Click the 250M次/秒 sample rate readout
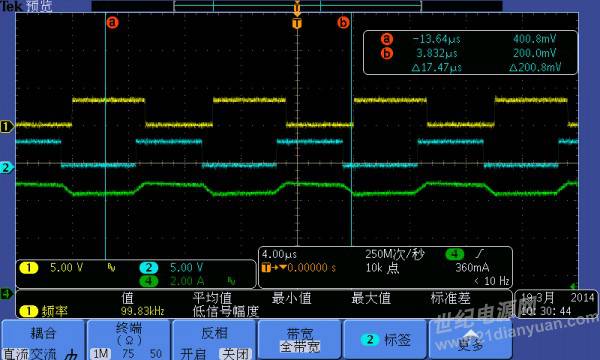 point(395,254)
